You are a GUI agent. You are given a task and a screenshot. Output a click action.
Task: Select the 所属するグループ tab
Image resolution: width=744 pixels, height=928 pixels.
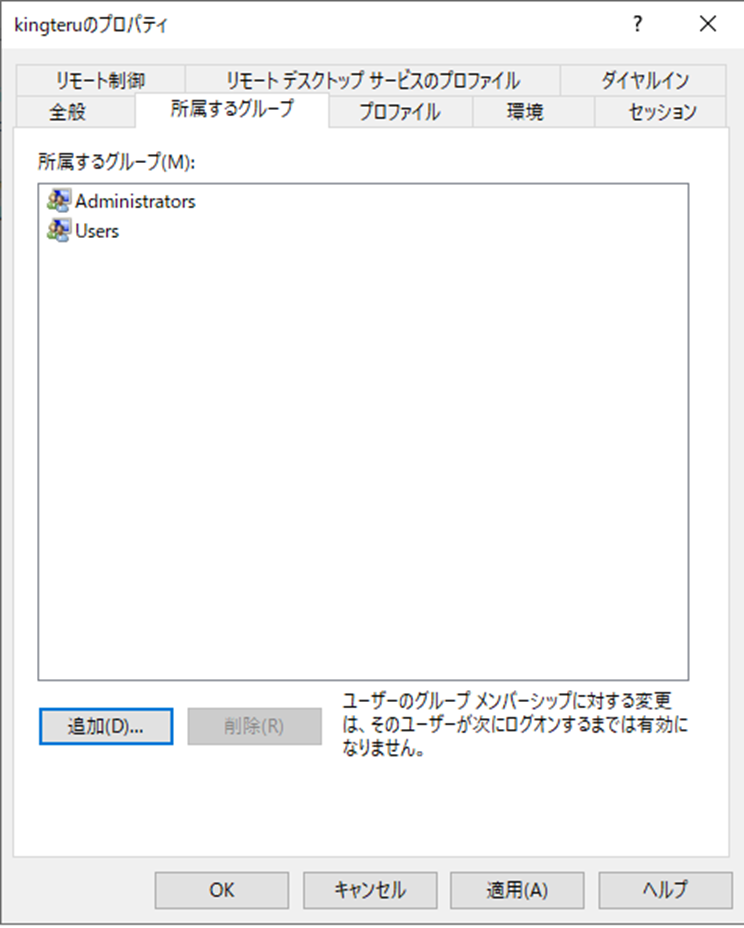pyautogui.click(x=232, y=109)
